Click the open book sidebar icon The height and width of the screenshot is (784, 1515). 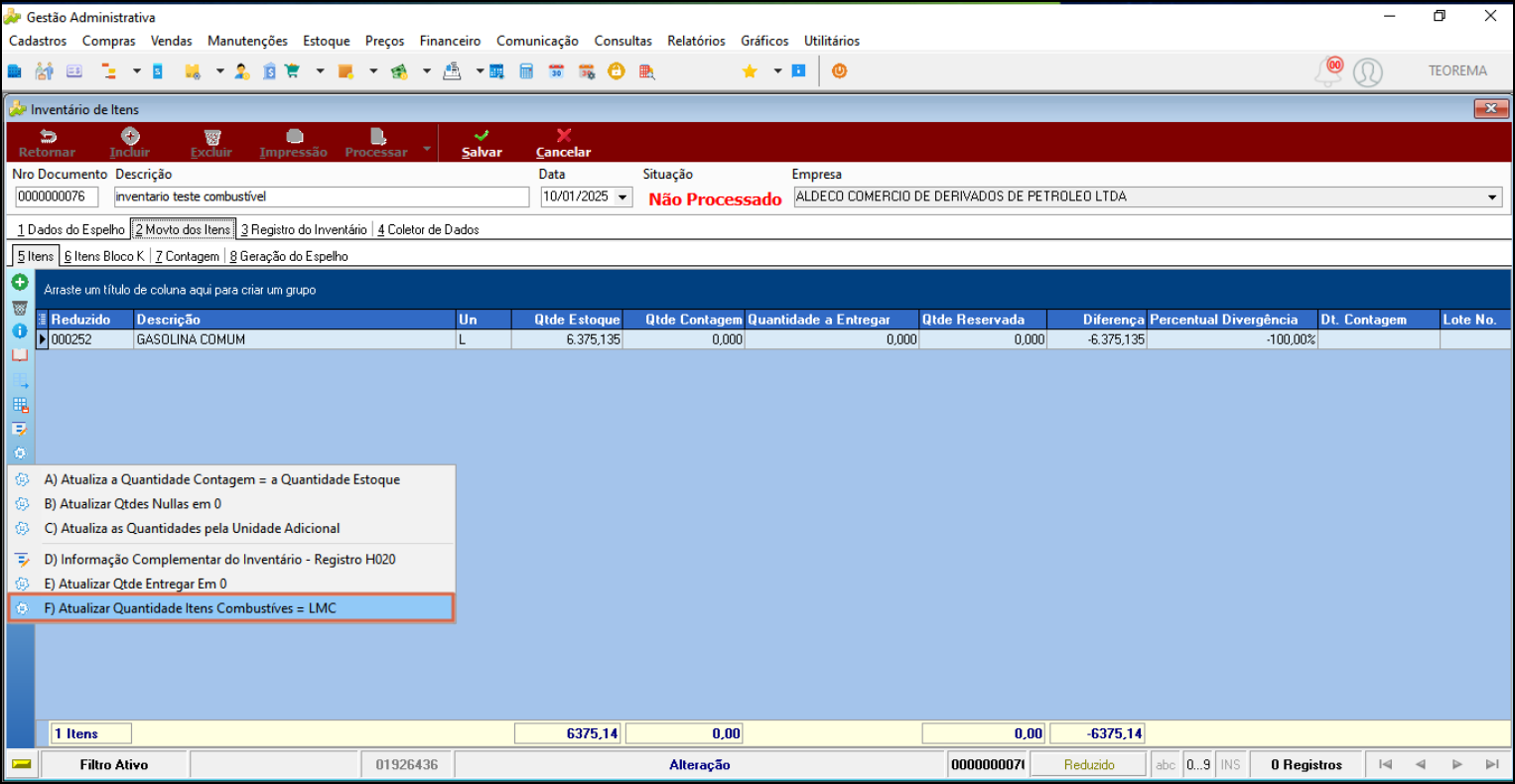(19, 355)
